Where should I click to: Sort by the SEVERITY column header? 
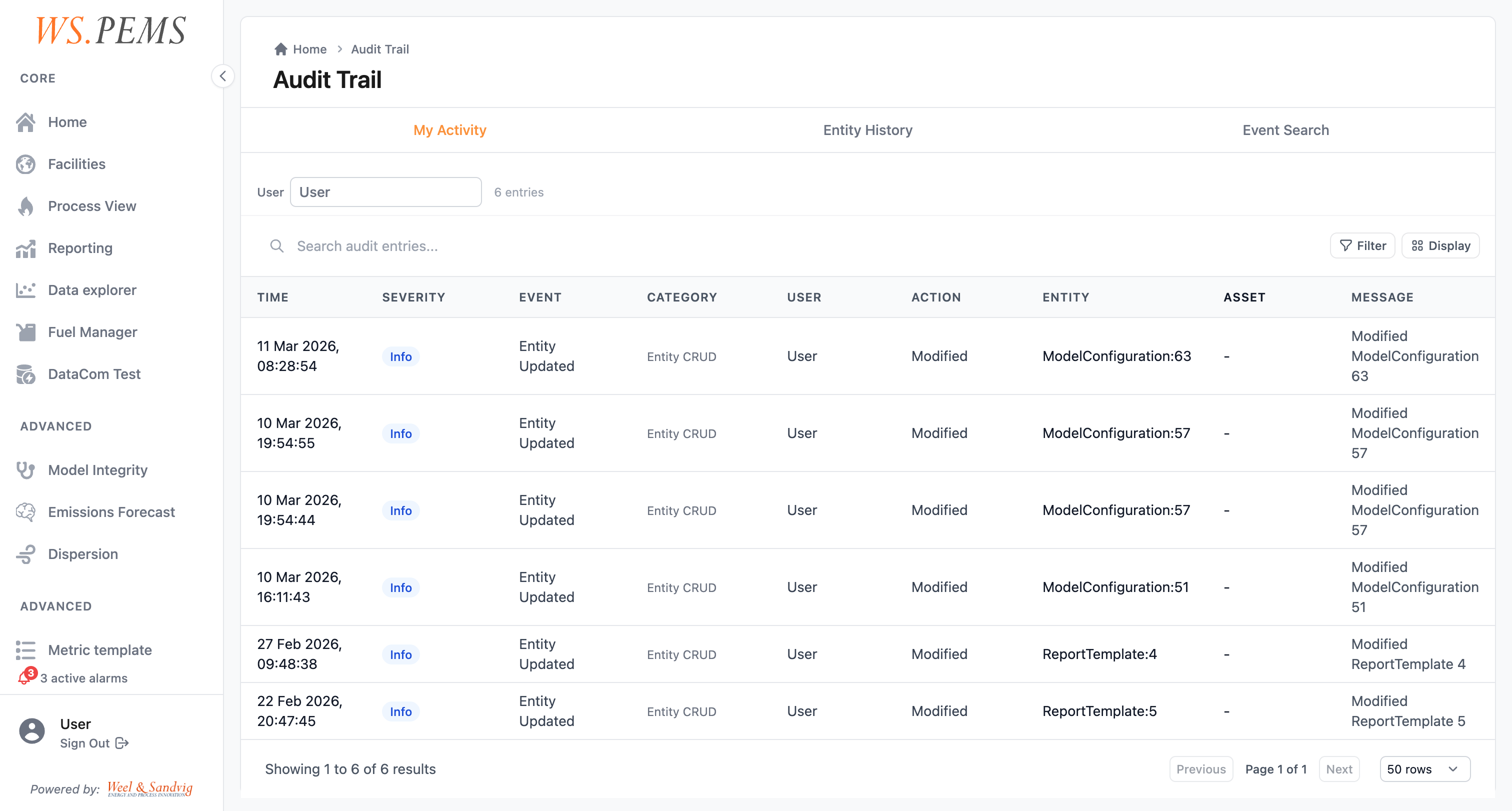point(413,297)
